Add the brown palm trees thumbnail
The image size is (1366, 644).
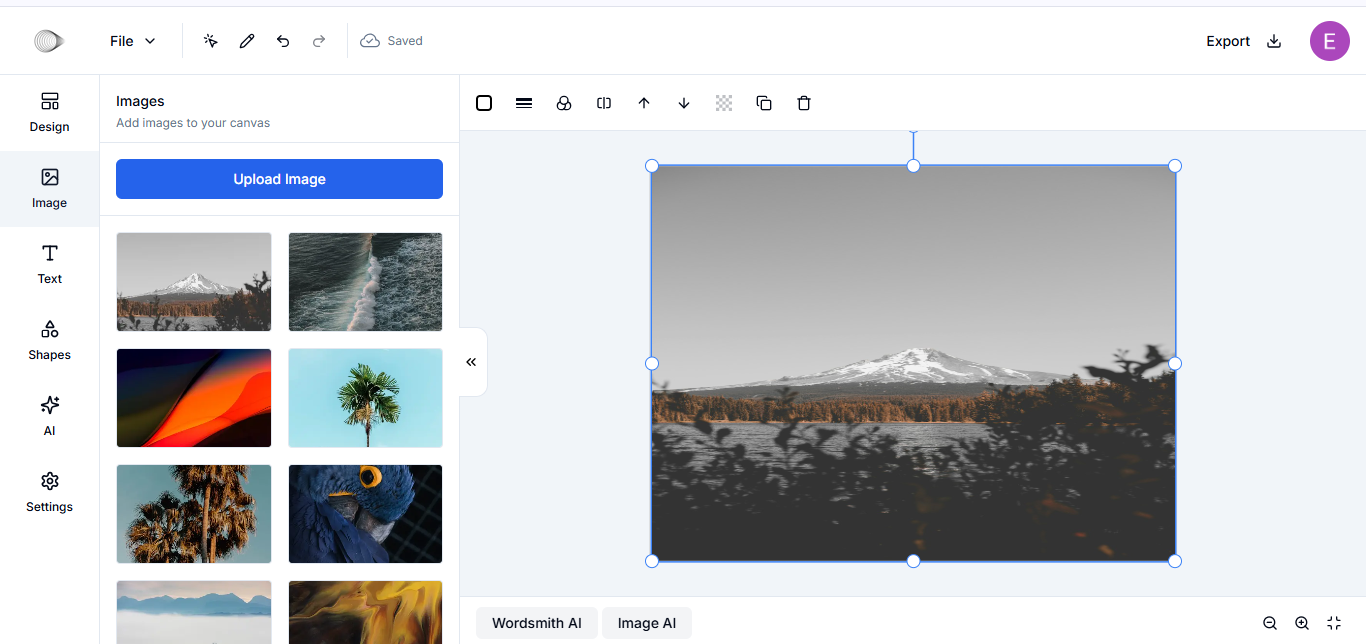click(194, 514)
